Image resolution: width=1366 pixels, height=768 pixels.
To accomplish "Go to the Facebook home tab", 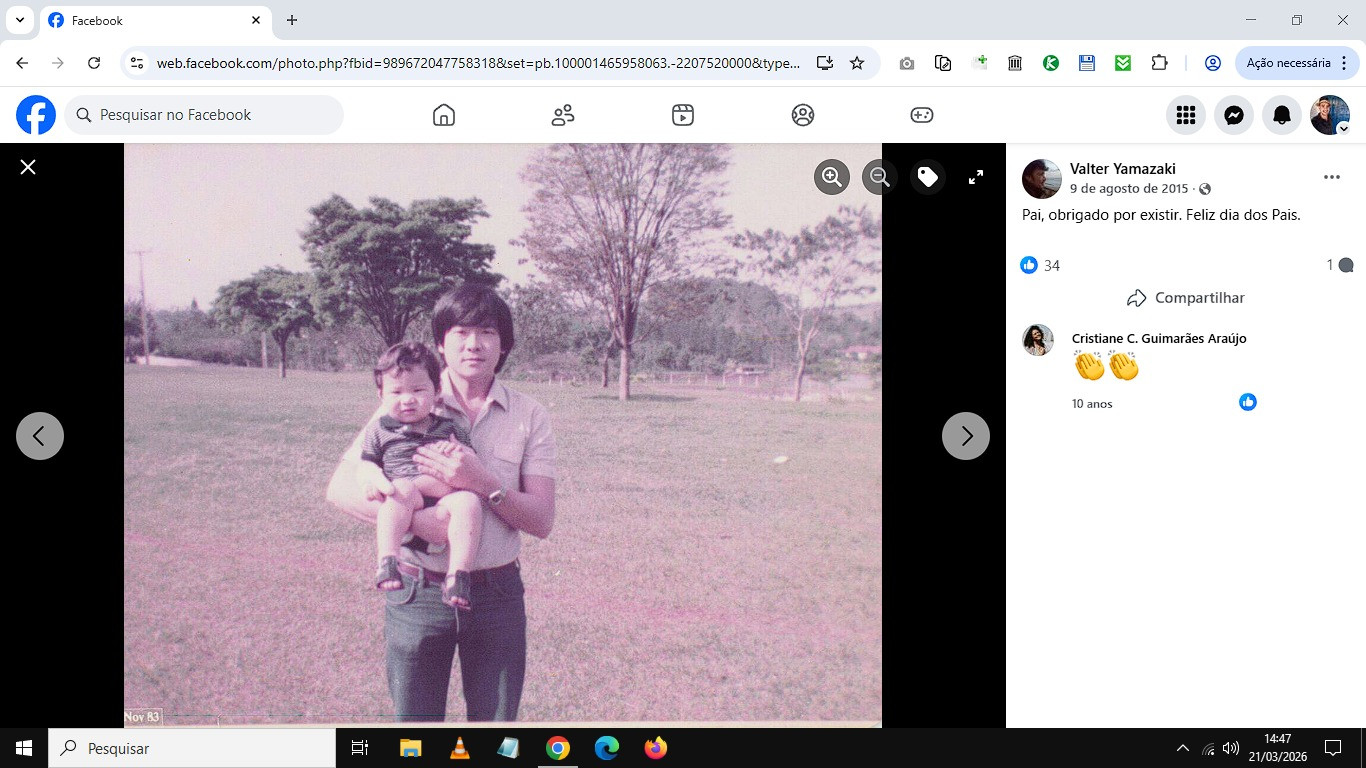I will tap(444, 115).
